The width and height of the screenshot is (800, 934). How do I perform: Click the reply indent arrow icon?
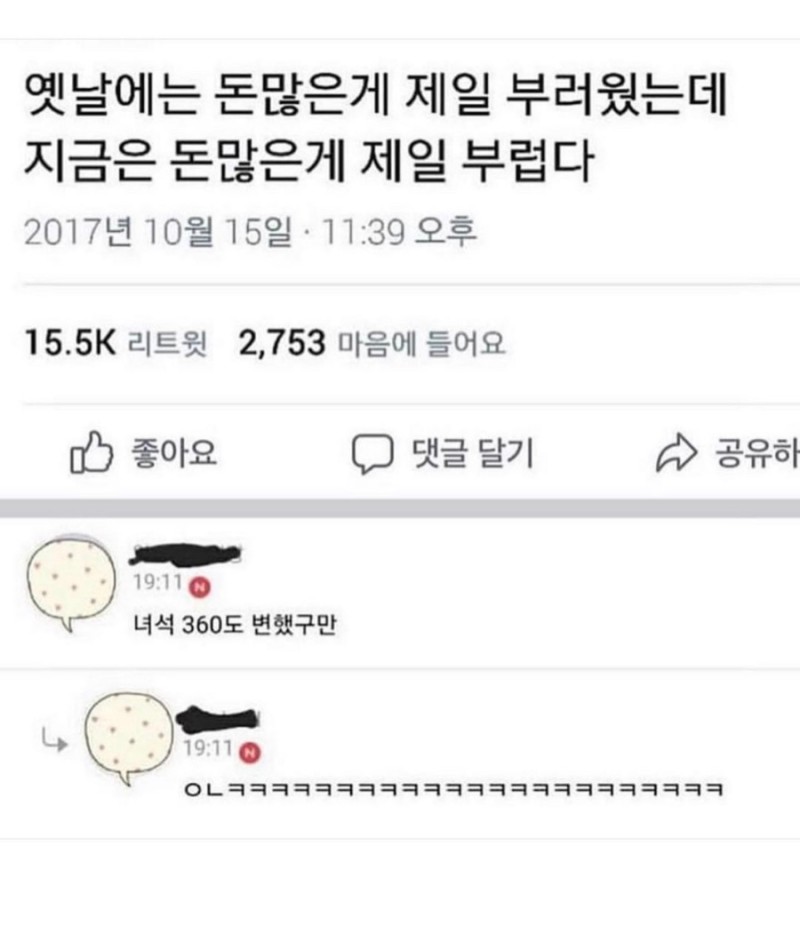[54, 742]
